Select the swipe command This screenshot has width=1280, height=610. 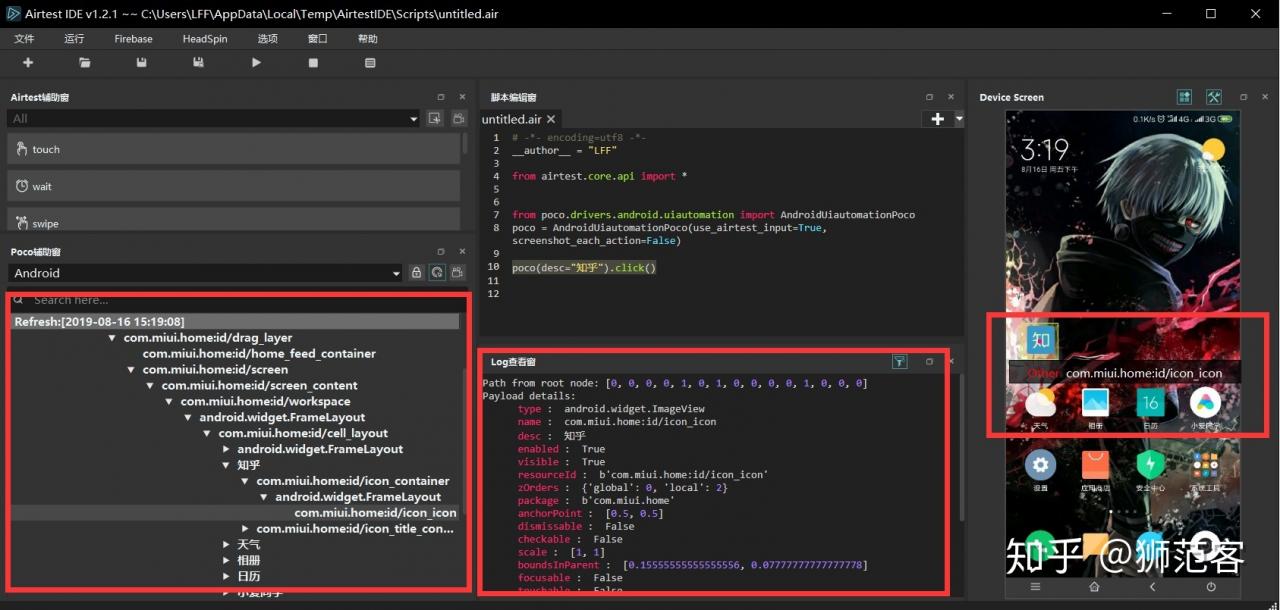tap(234, 222)
